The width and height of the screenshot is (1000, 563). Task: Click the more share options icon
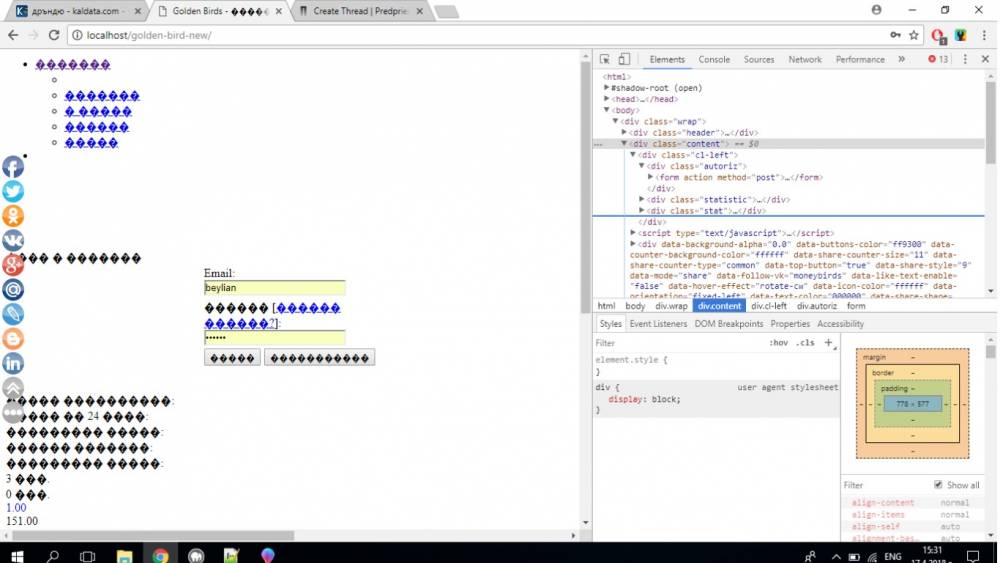pos(13,413)
